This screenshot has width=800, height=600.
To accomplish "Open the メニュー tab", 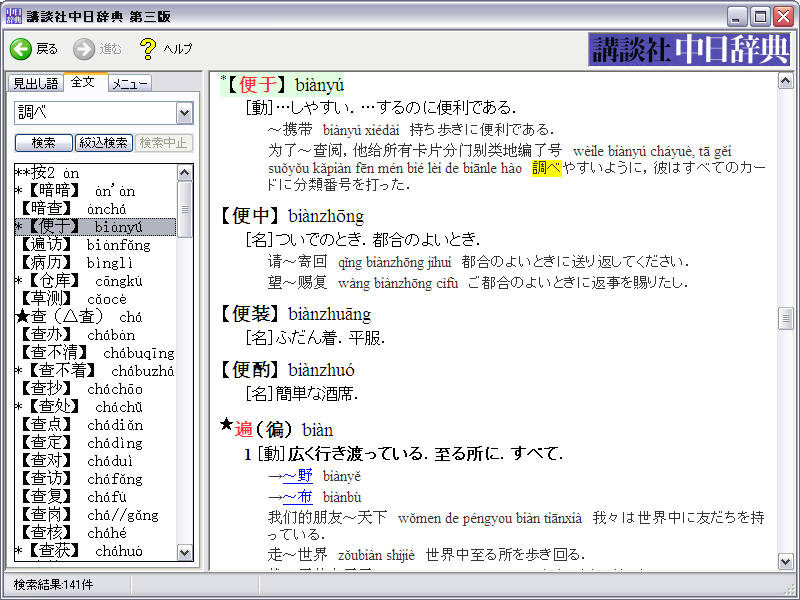I will coord(130,83).
